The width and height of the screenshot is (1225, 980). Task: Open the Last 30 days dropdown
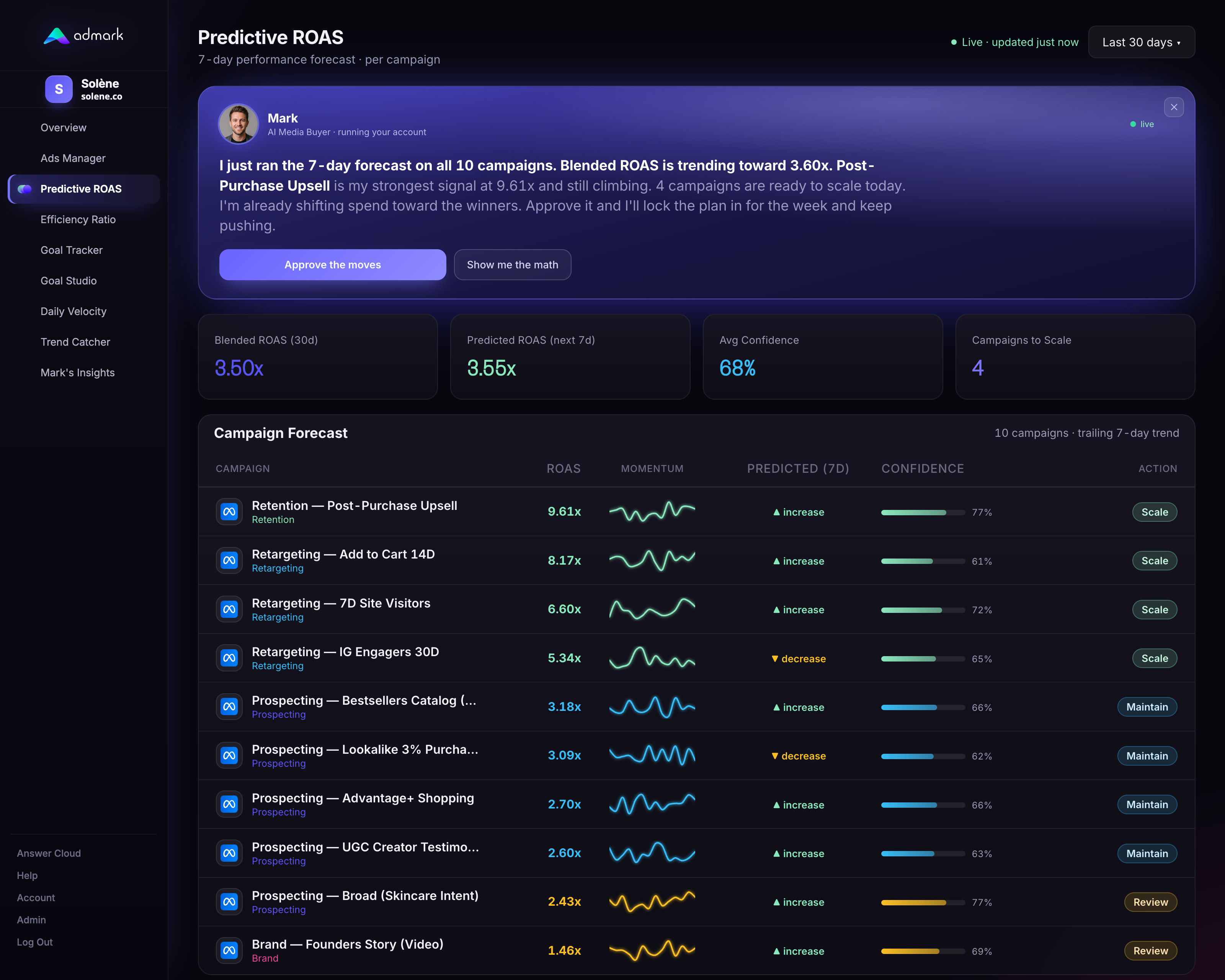tap(1142, 42)
